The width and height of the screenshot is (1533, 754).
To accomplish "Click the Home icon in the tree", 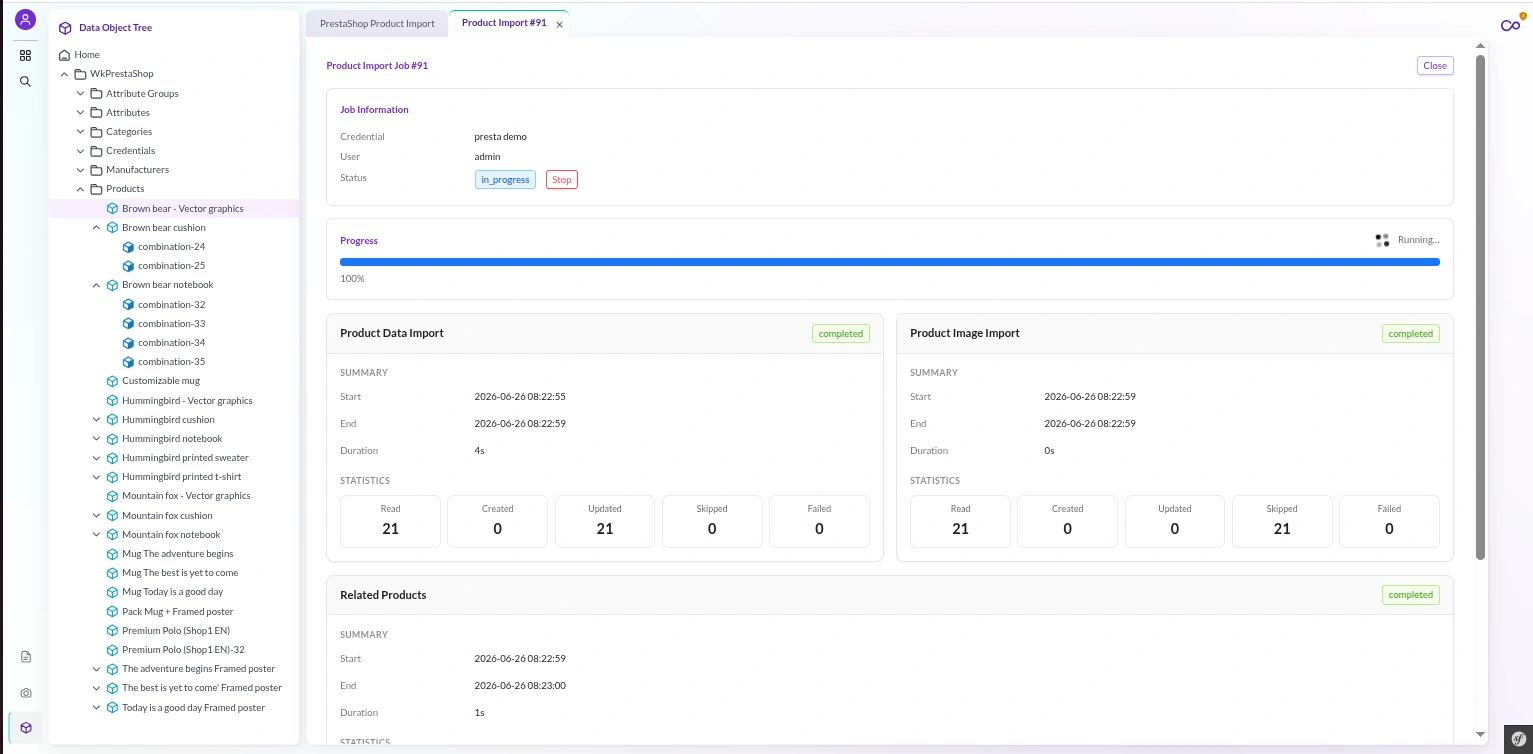I will click(65, 55).
